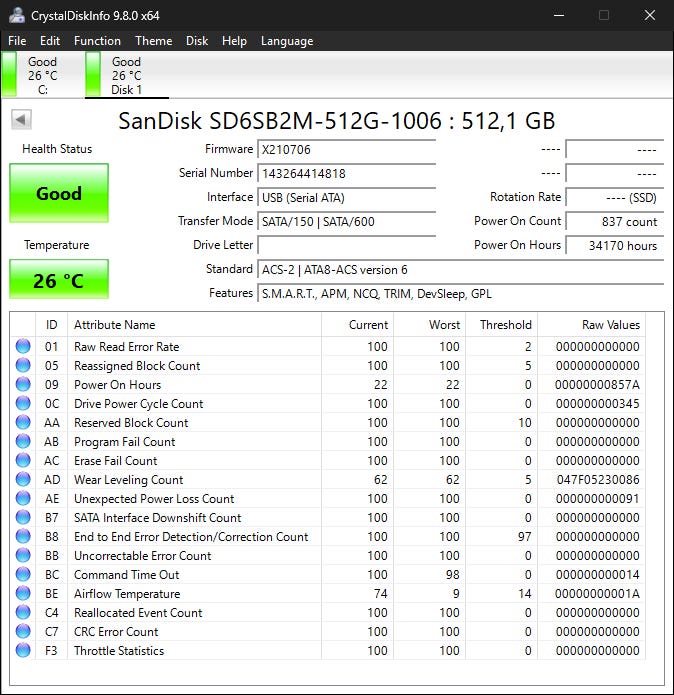The height and width of the screenshot is (695, 674).
Task: Select the Disk 1 tab
Action: click(x=127, y=75)
